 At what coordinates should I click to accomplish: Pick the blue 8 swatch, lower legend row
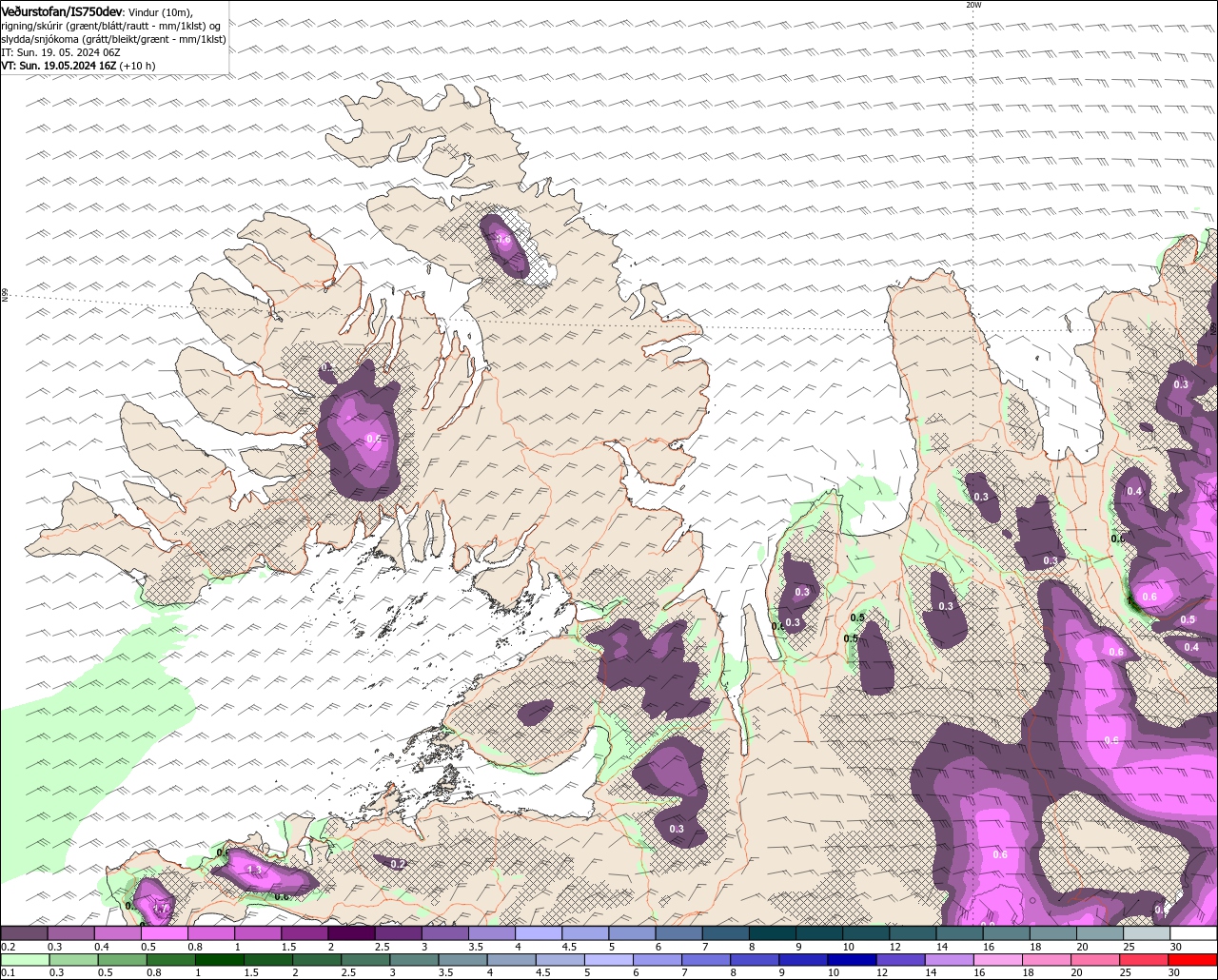click(755, 959)
